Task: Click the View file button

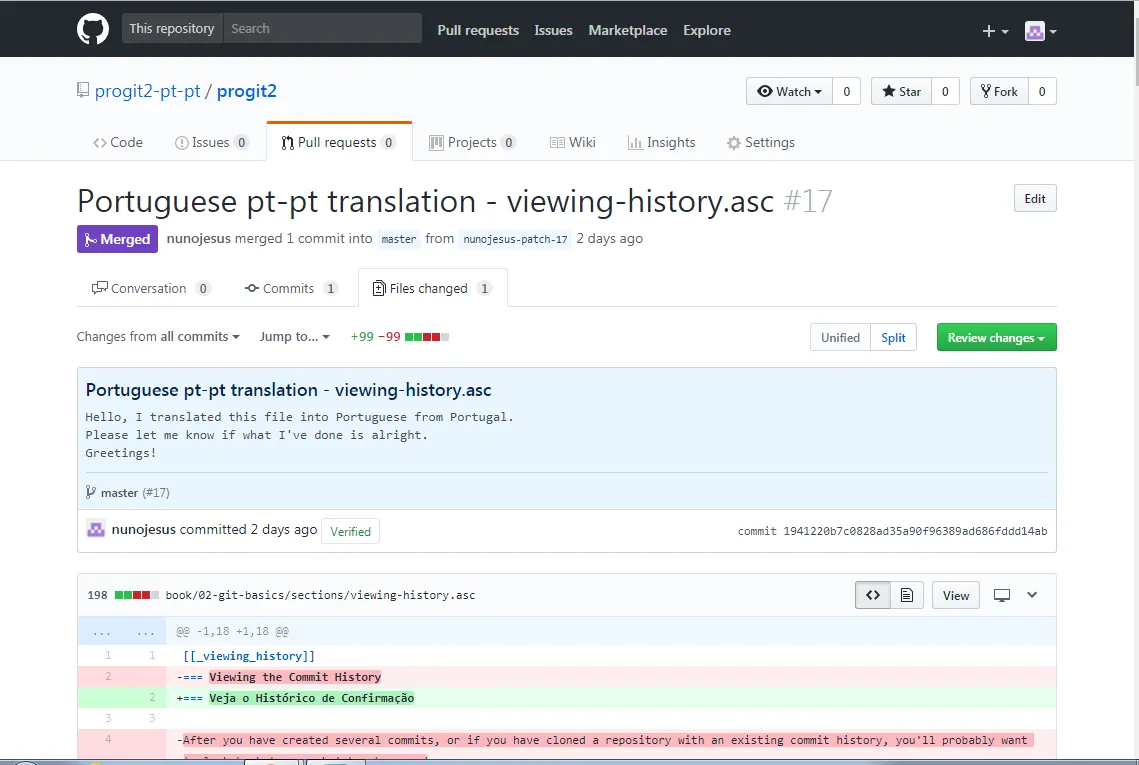Action: pyautogui.click(x=955, y=595)
